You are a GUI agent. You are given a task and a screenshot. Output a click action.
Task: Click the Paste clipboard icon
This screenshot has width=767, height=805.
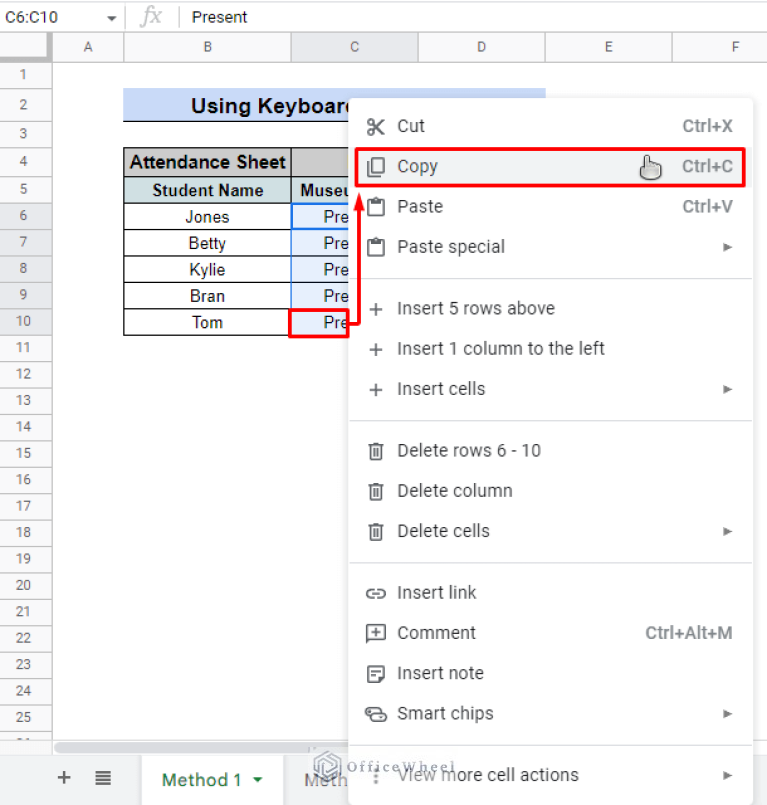377,206
